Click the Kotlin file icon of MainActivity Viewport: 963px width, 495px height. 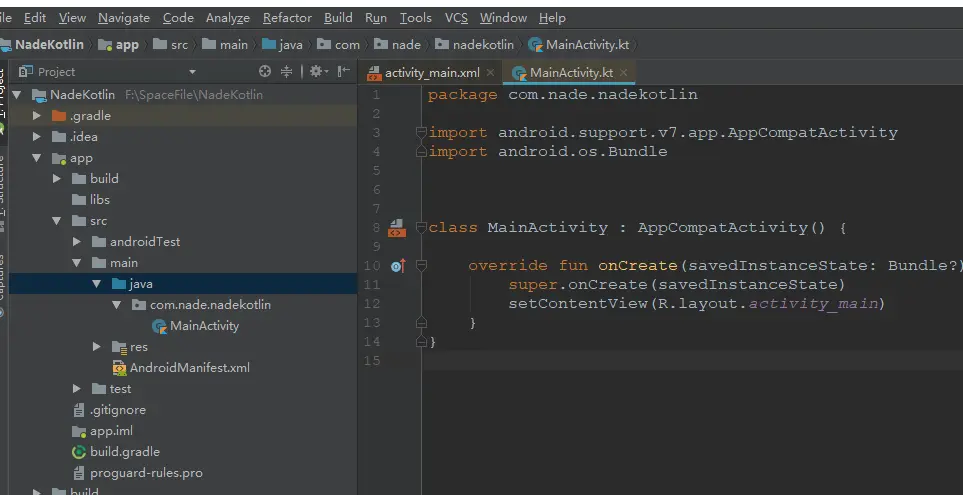[x=159, y=326]
